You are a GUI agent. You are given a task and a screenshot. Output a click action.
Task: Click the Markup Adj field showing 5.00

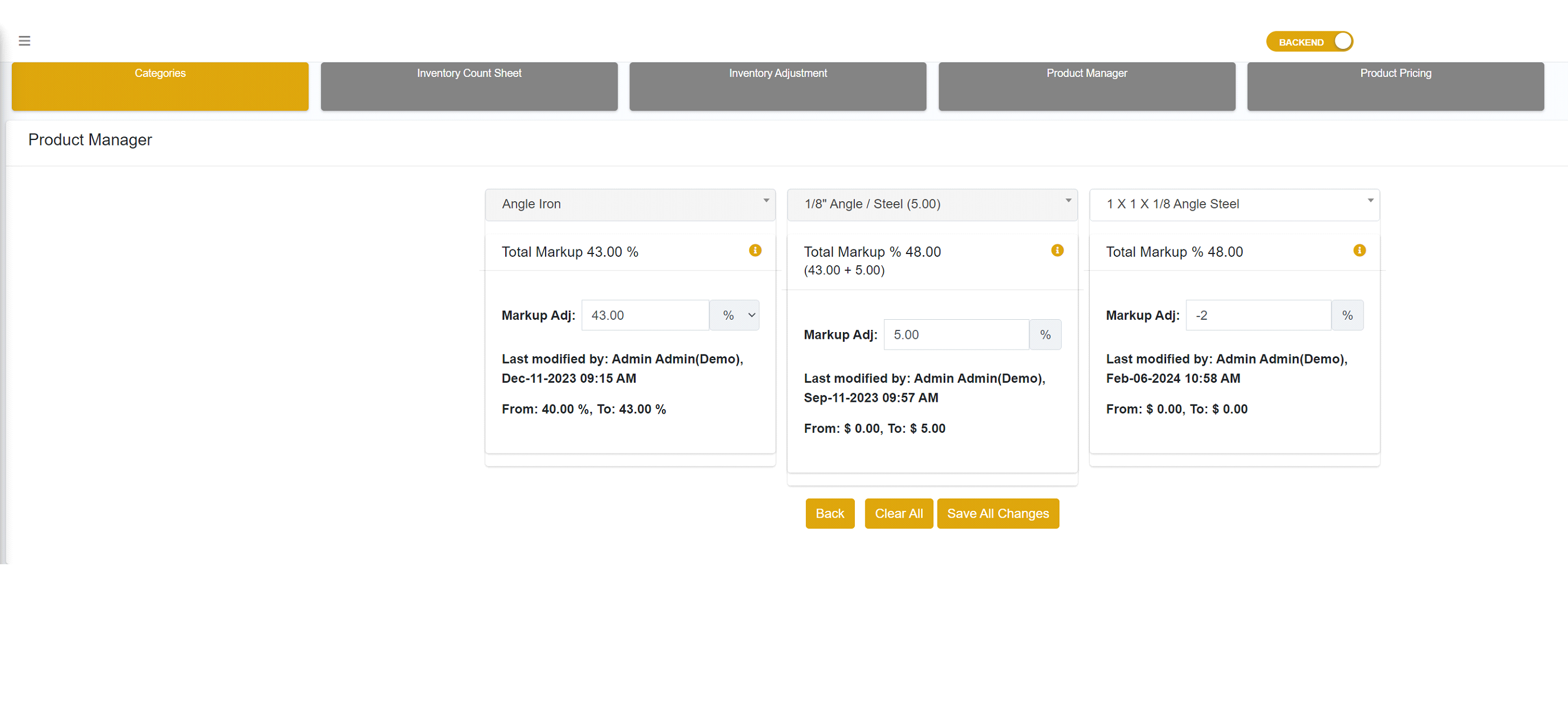pos(955,335)
